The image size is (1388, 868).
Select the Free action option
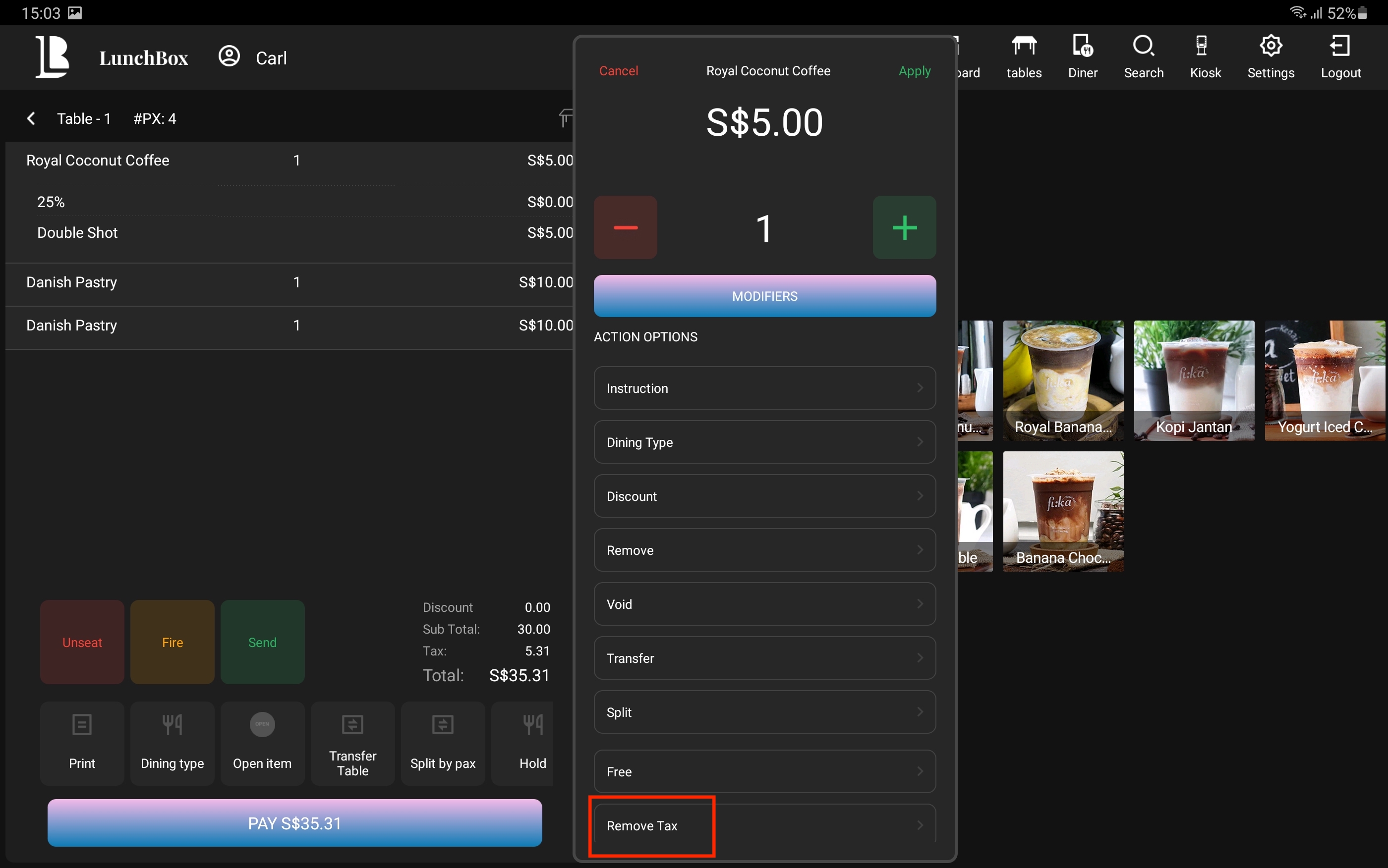click(x=764, y=771)
